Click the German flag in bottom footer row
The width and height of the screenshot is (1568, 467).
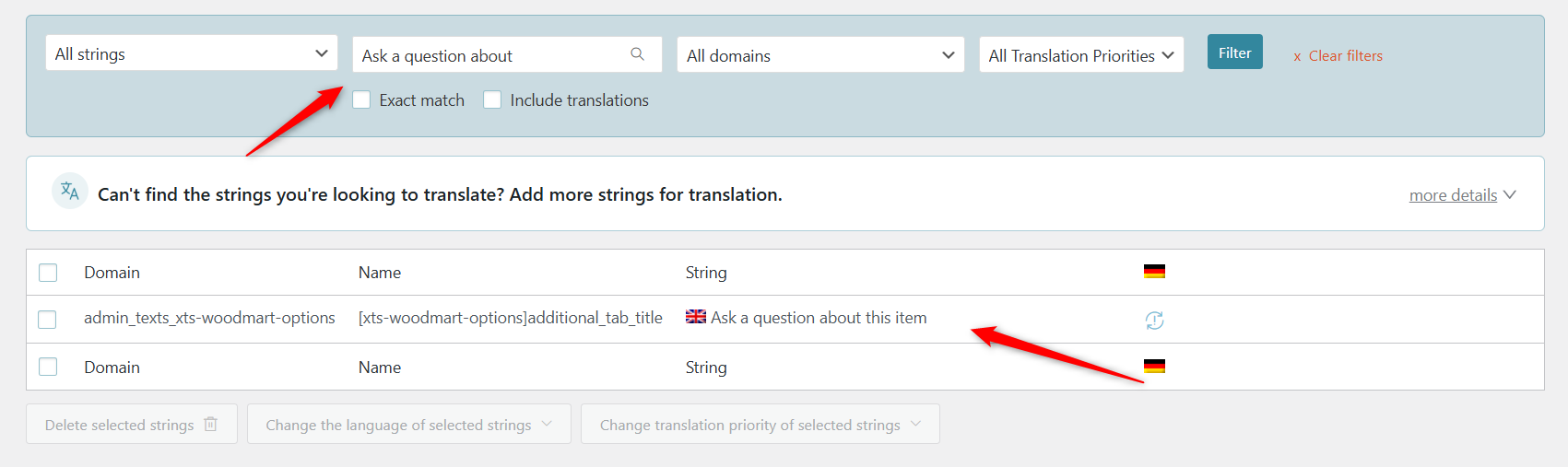[x=1154, y=366]
